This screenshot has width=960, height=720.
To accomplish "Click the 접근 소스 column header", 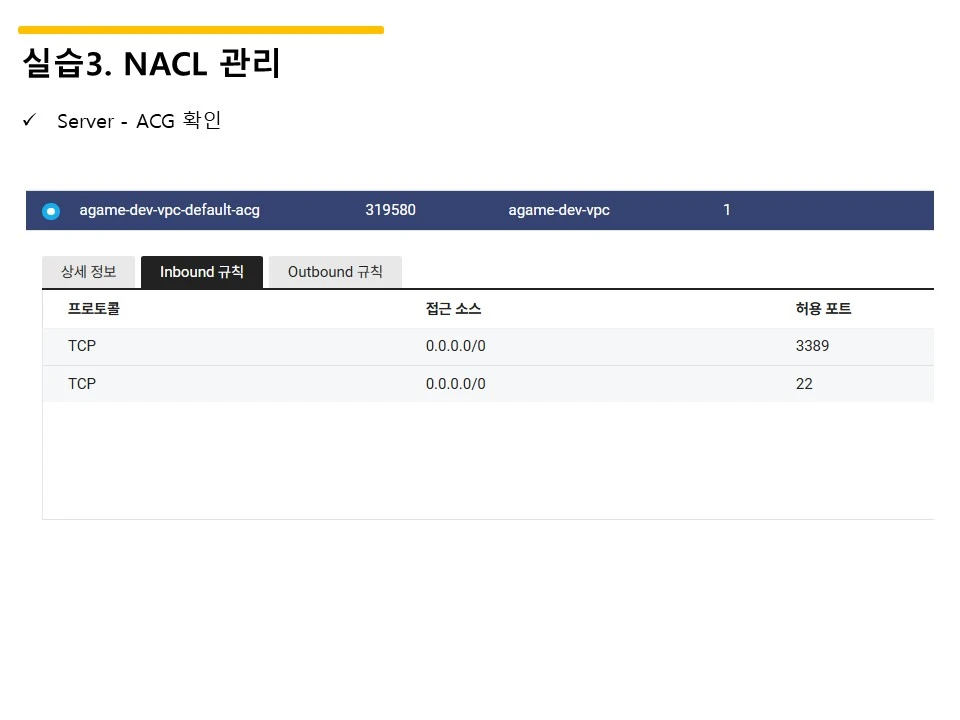I will 454,309.
